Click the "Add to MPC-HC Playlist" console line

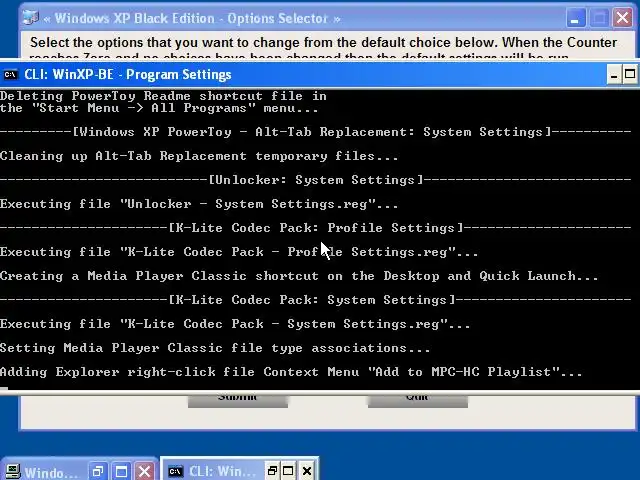291,372
